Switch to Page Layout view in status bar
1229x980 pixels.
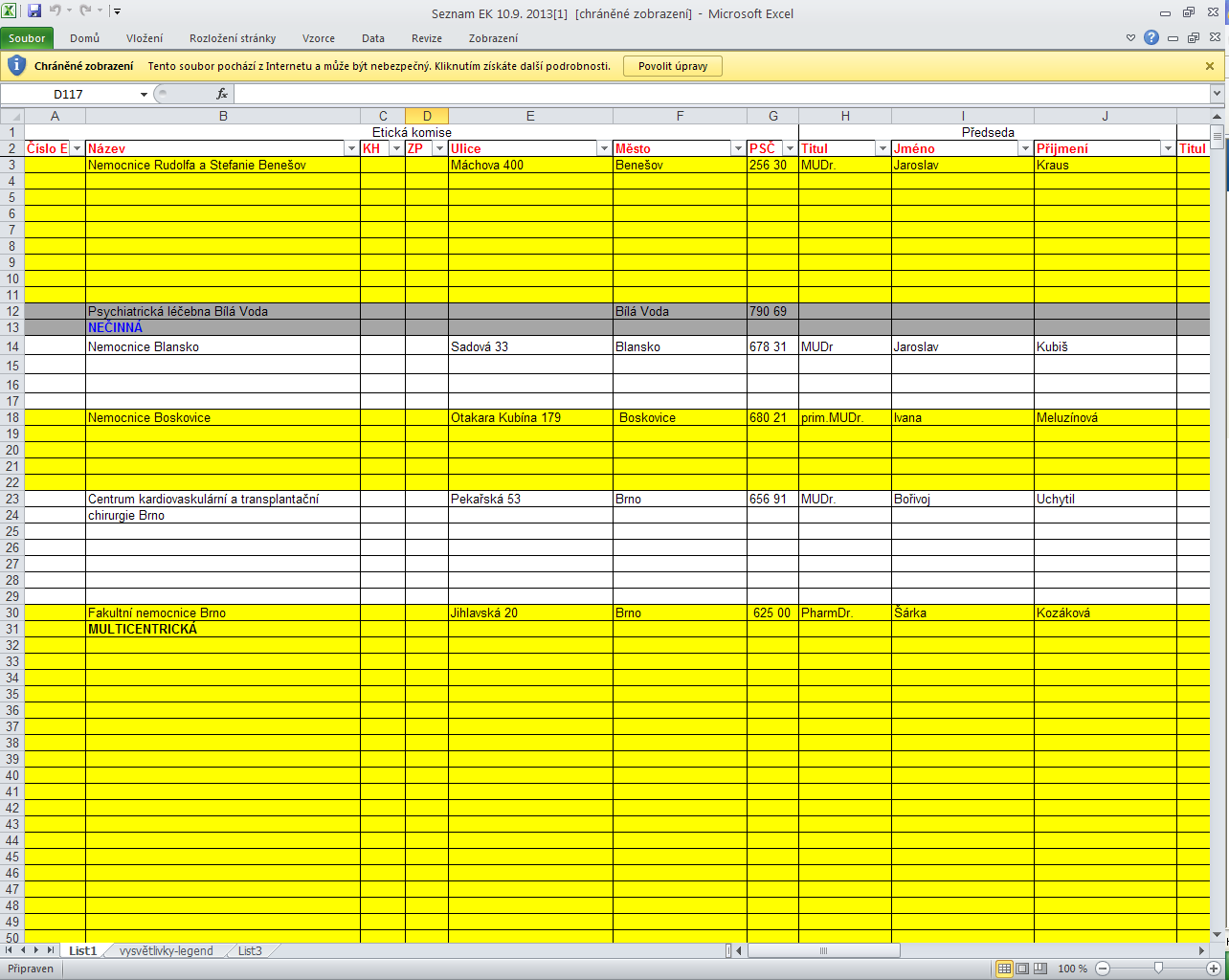pyautogui.click(x=1022, y=969)
